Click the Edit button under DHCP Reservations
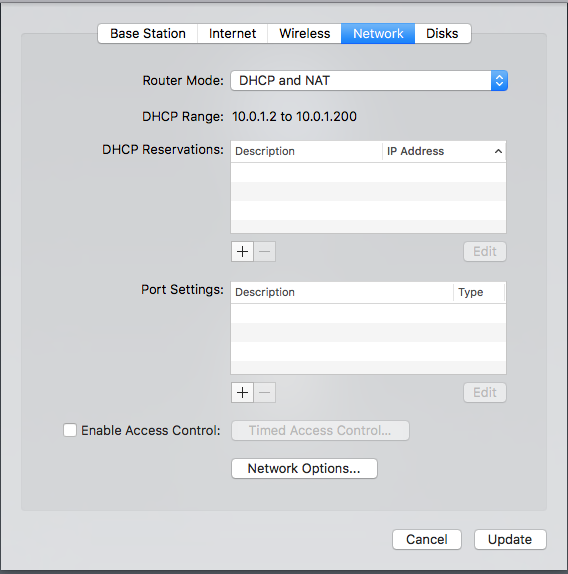The width and height of the screenshot is (568, 574). pos(485,251)
